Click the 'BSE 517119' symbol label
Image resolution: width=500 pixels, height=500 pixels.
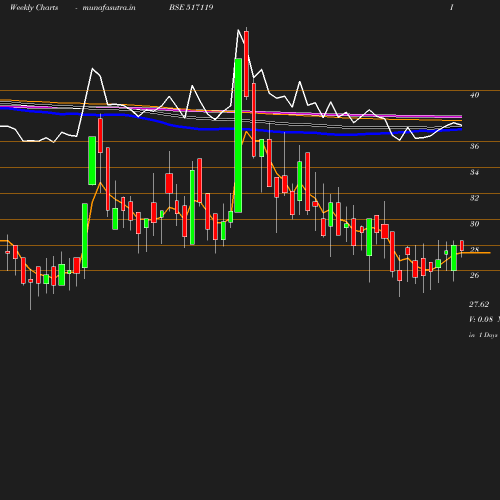pyautogui.click(x=191, y=7)
